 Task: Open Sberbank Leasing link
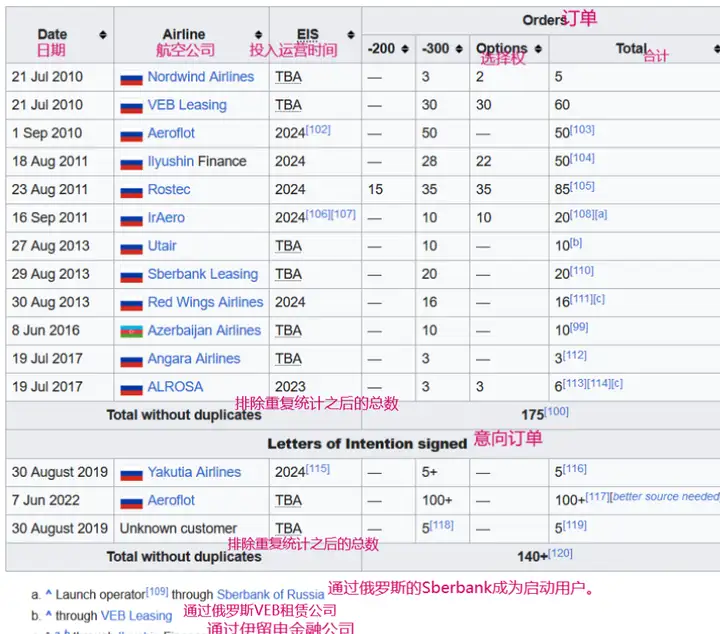202,274
